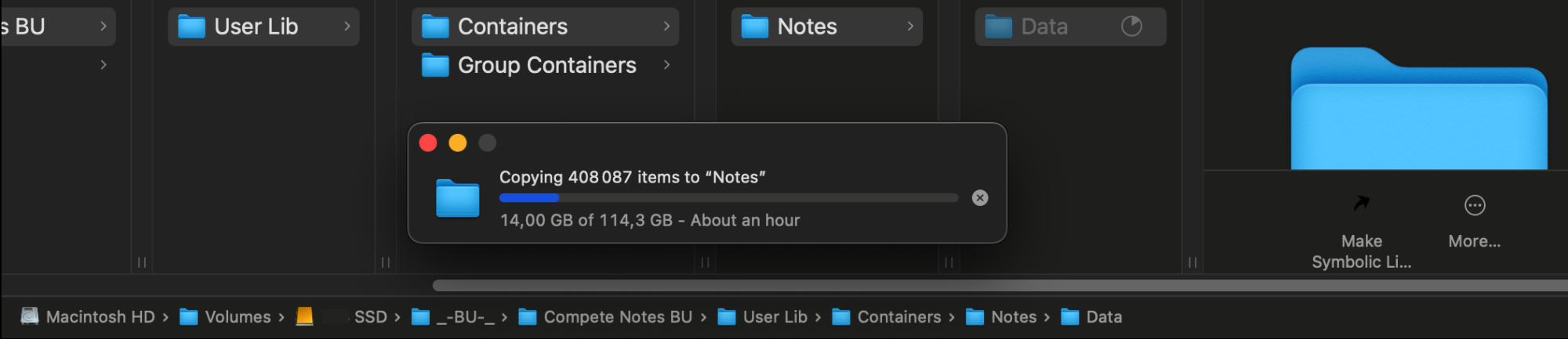Open Compete Notes BU in path bar

(617, 317)
